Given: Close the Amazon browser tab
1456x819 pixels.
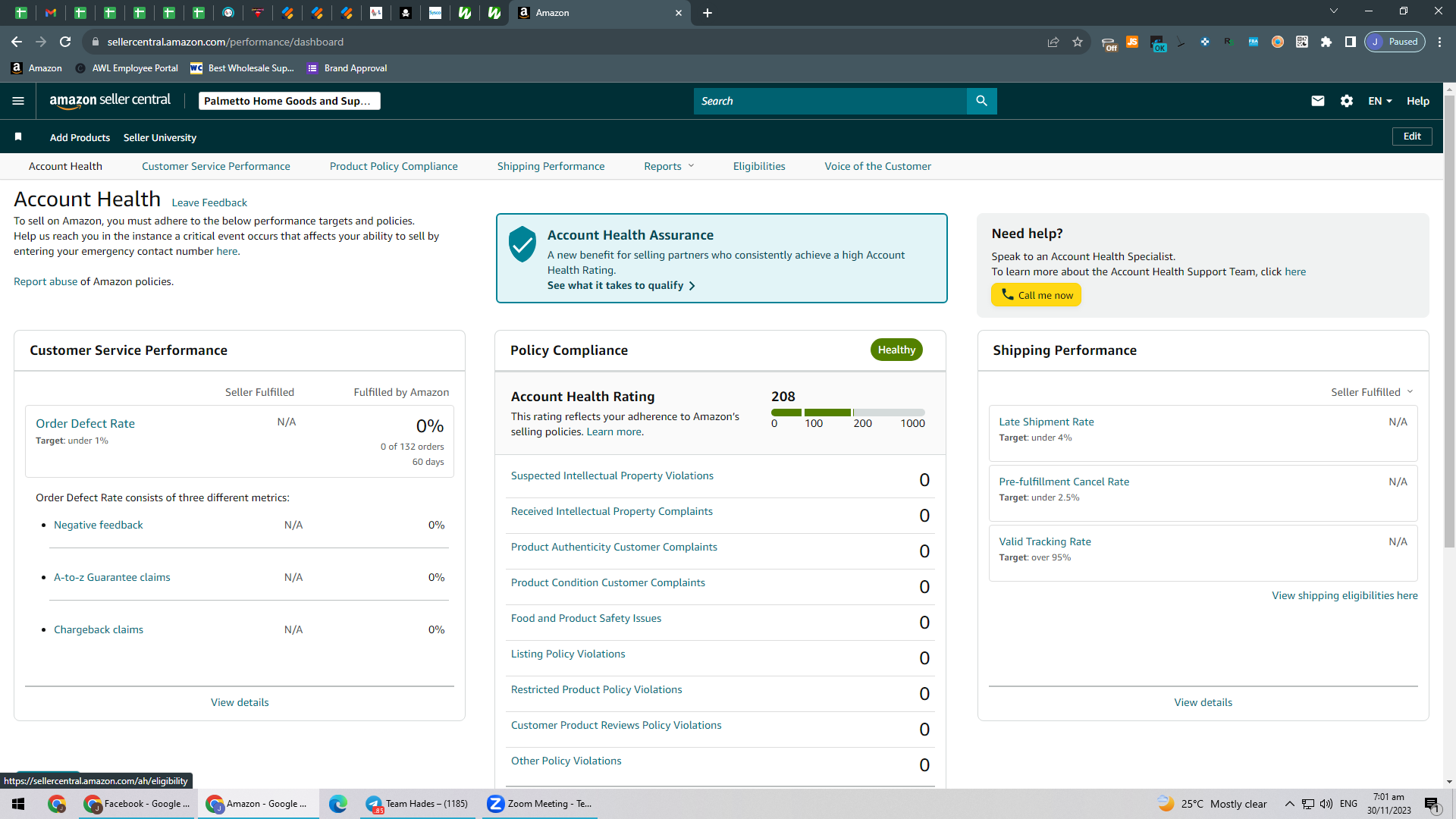Looking at the screenshot, I should (679, 13).
